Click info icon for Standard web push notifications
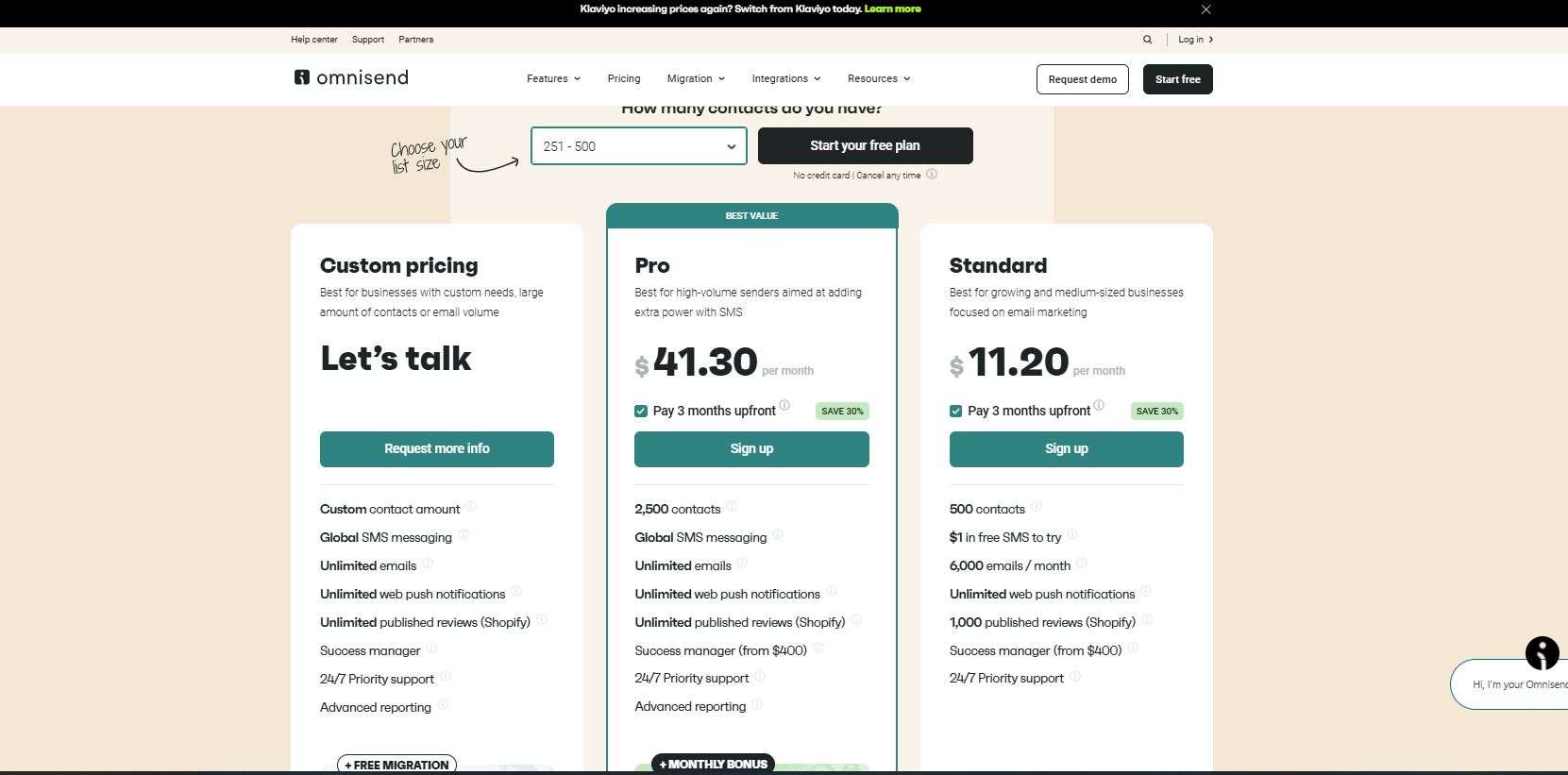This screenshot has height=775, width=1568. 1146,591
